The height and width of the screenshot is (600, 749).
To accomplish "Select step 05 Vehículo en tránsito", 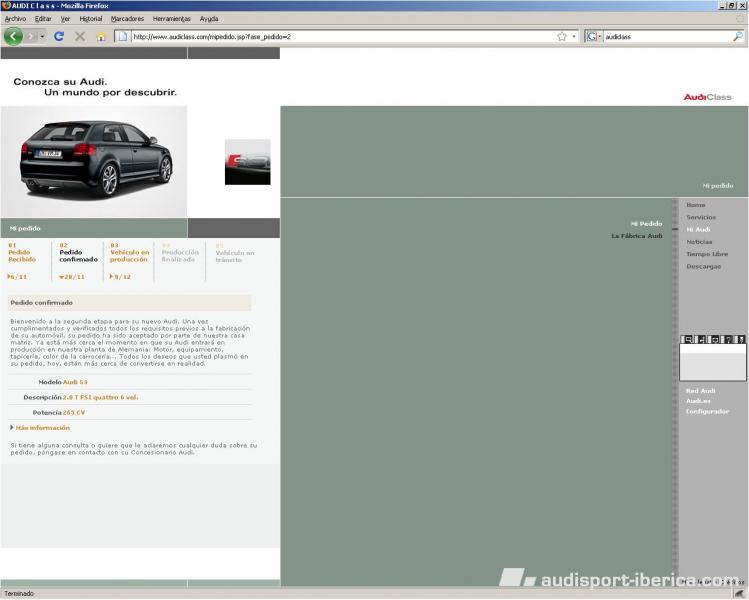I will click(x=235, y=253).
